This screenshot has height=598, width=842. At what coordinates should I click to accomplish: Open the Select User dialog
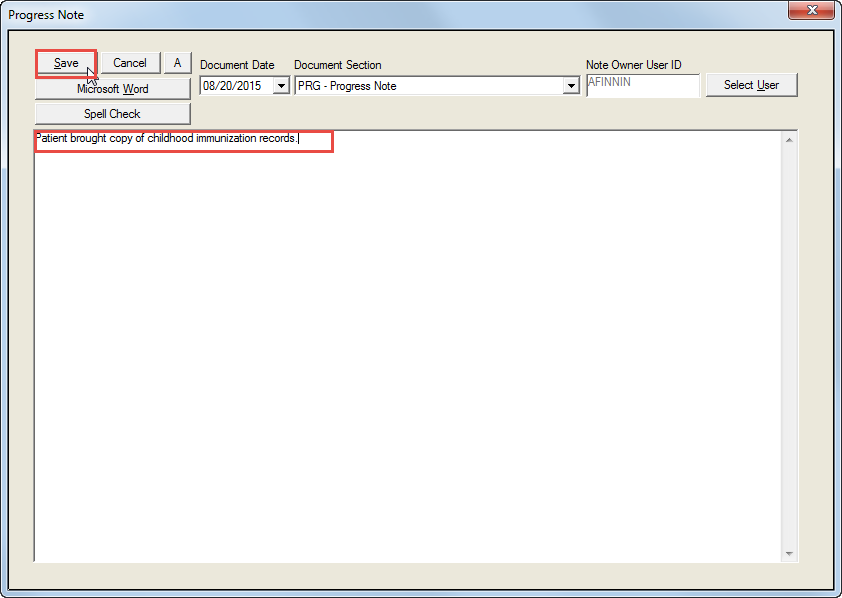[x=751, y=85]
